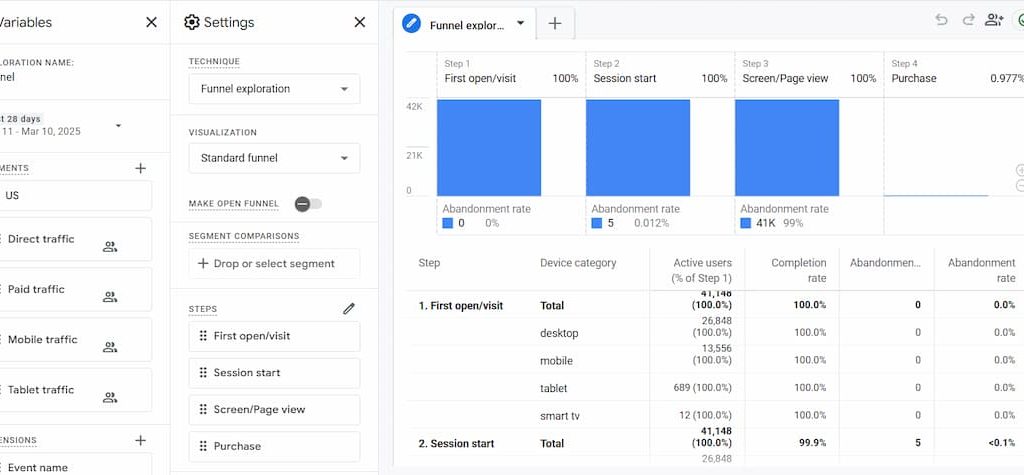The width and height of the screenshot is (1024, 475).
Task: Click the blue Step 3 abandonment swatch
Action: pos(746,223)
